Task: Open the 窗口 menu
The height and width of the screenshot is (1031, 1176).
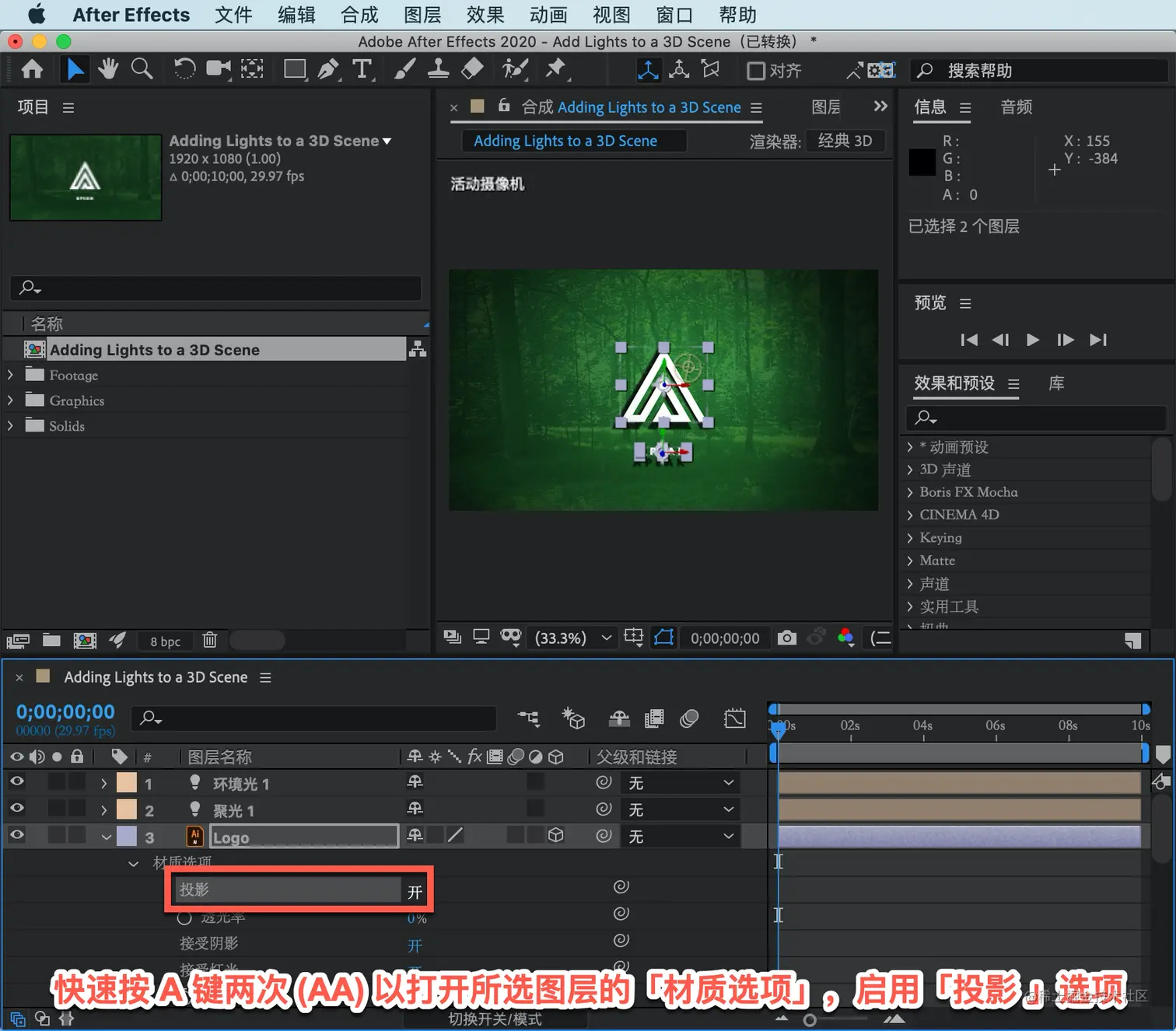Action: pos(674,15)
